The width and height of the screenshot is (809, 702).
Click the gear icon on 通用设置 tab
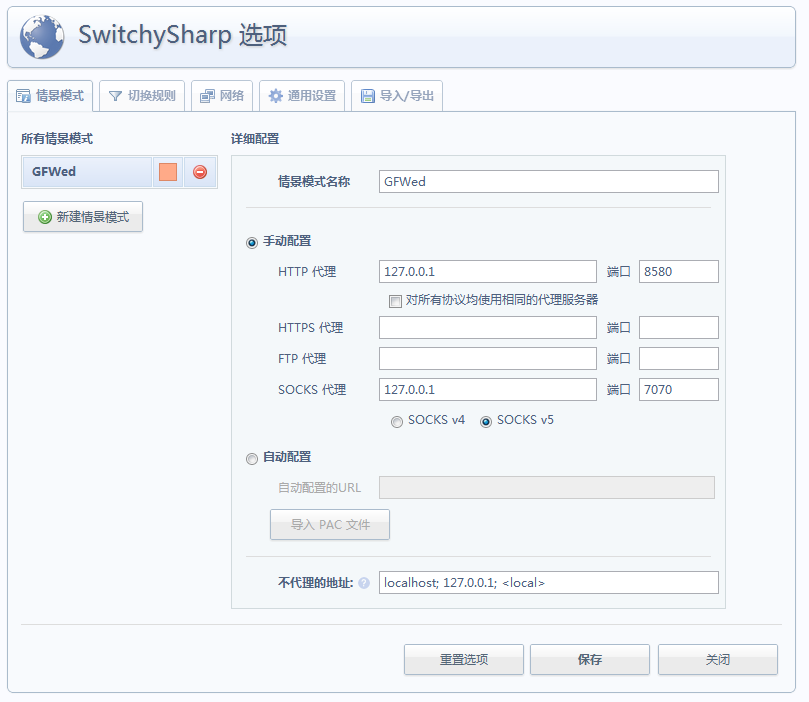(274, 96)
